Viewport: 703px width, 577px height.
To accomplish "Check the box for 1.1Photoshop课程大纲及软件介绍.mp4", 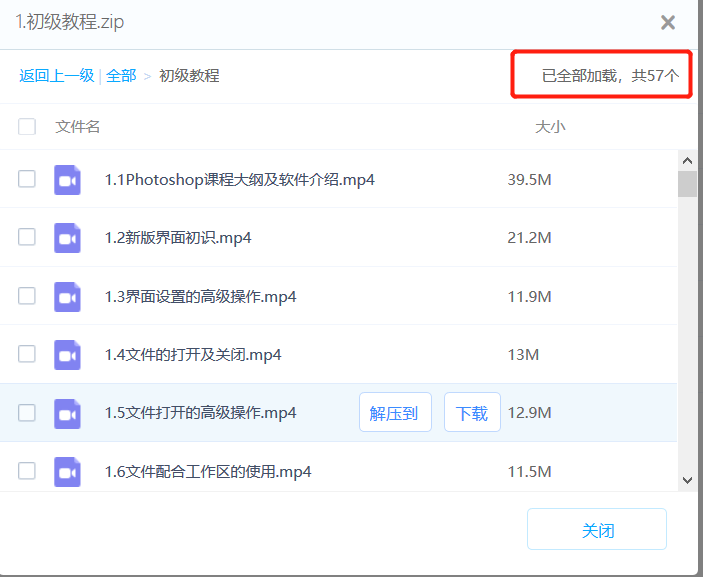I will coord(27,179).
